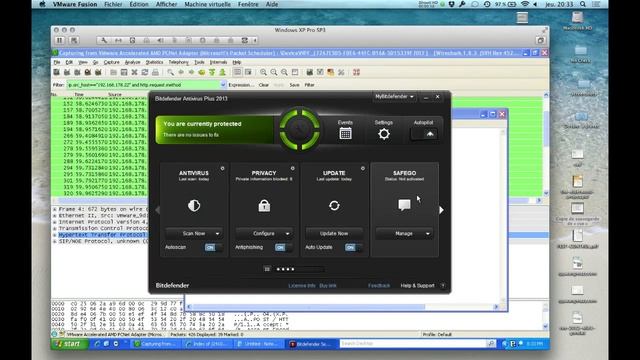Image resolution: width=640 pixels, height=360 pixels.
Task: Click Wireshark zoom in icon
Action: [x=263, y=72]
